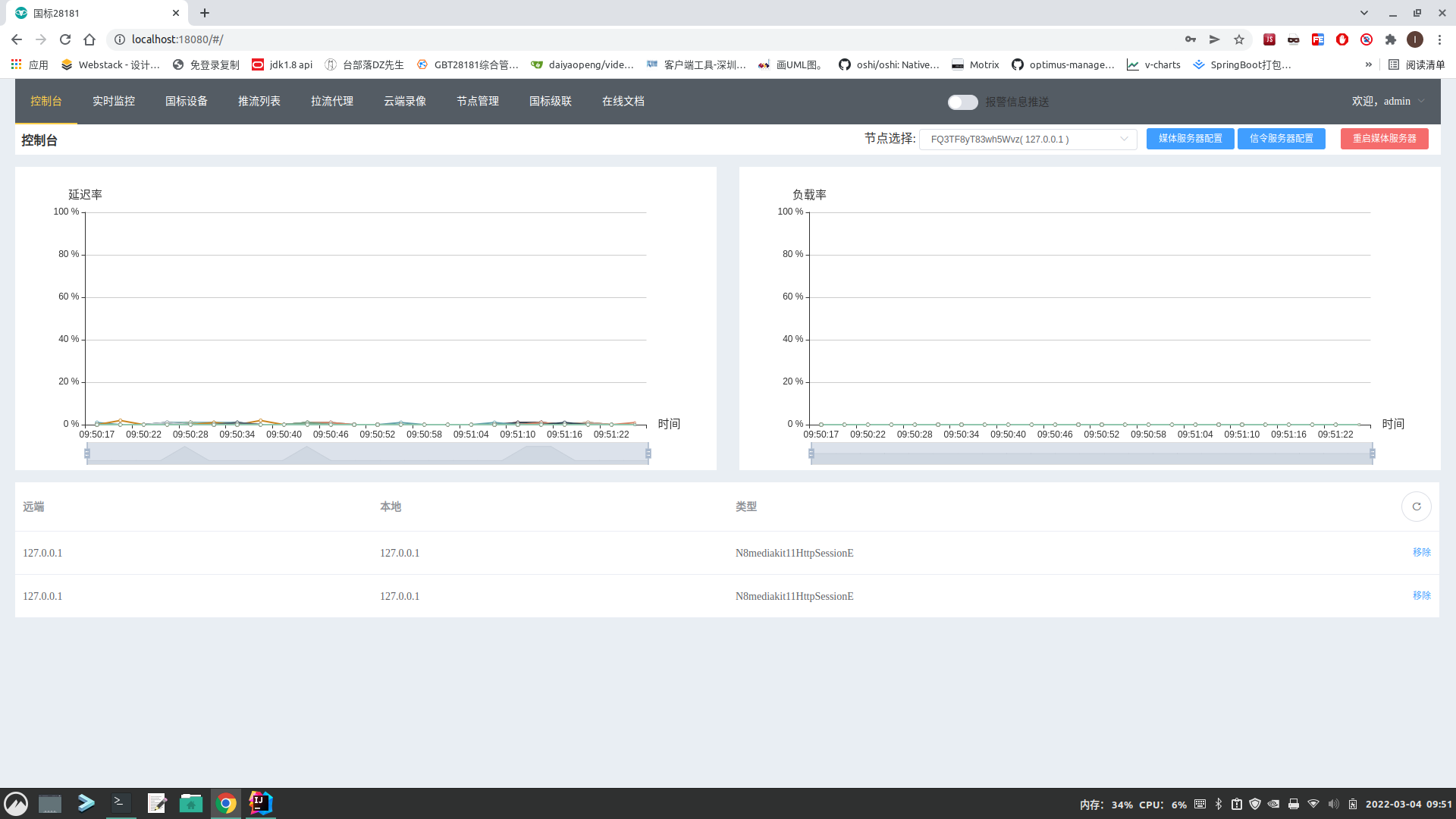This screenshot has width=1456, height=819.
Task: Click the 远端 column header
Action: [x=33, y=507]
